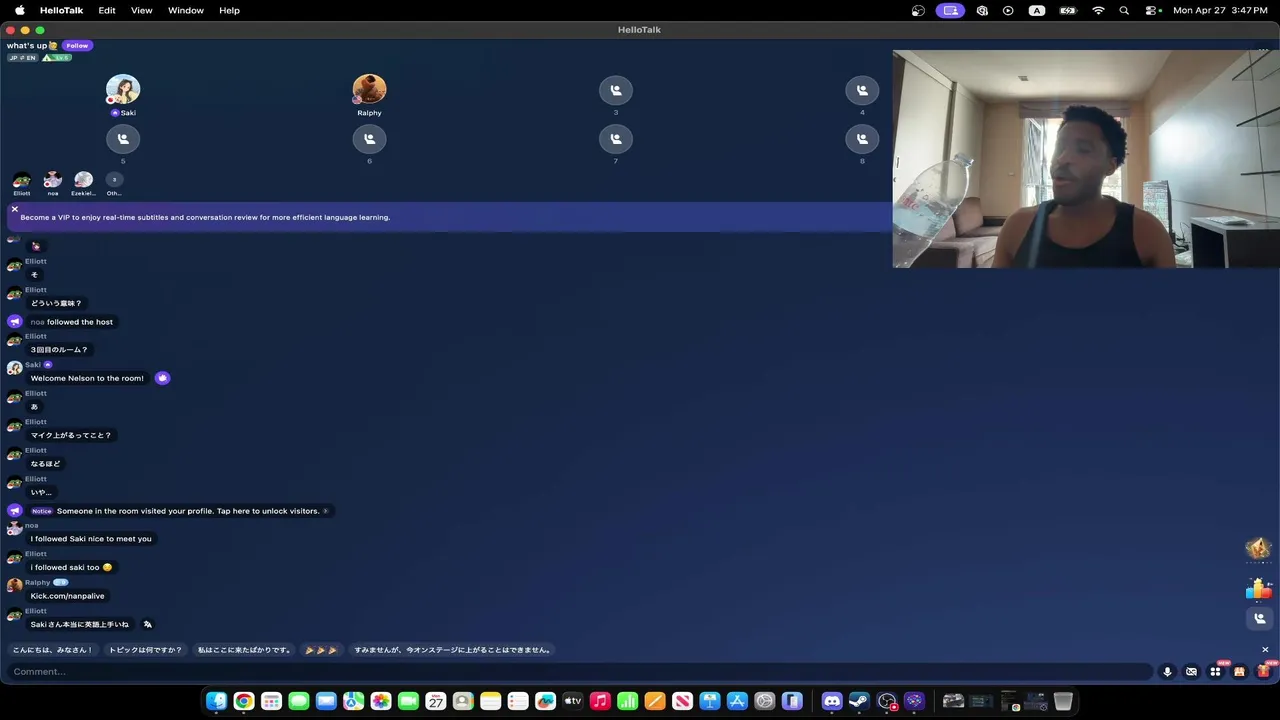Open the Music app from Dock
This screenshot has width=1280, height=720.
point(600,701)
